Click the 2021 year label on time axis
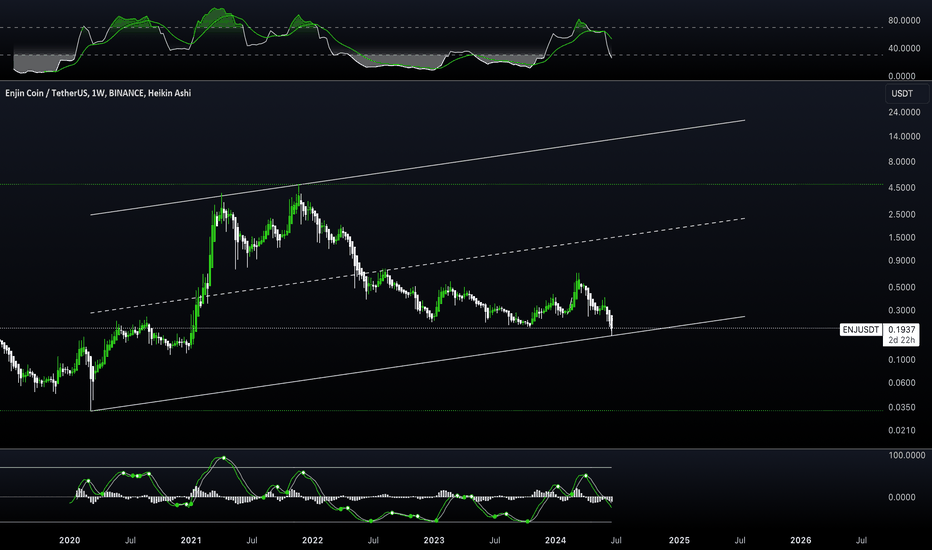932x550 pixels. click(x=191, y=540)
